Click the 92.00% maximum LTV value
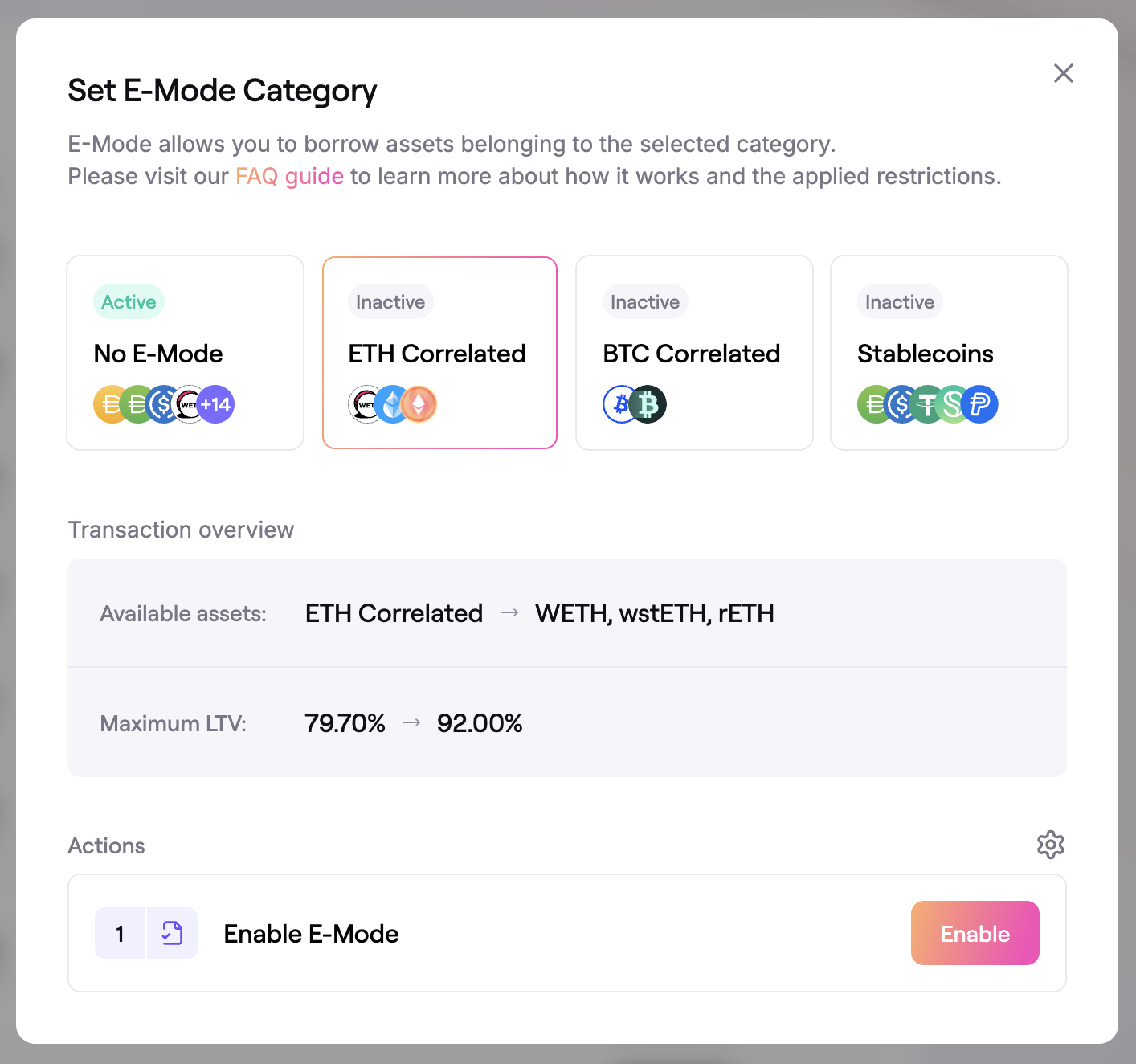 [480, 723]
